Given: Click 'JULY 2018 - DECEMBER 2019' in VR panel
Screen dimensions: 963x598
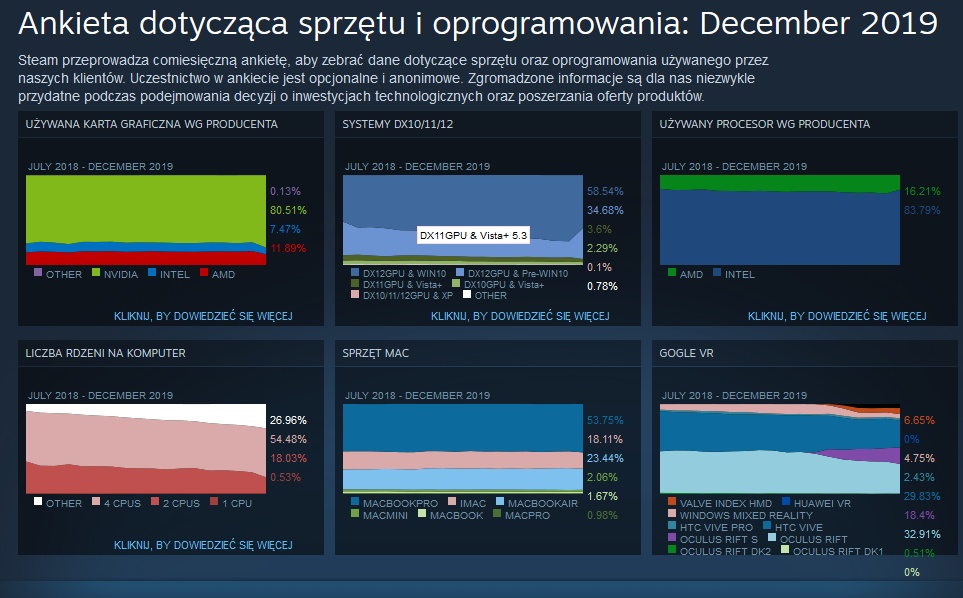Looking at the screenshot, I should pos(734,395).
